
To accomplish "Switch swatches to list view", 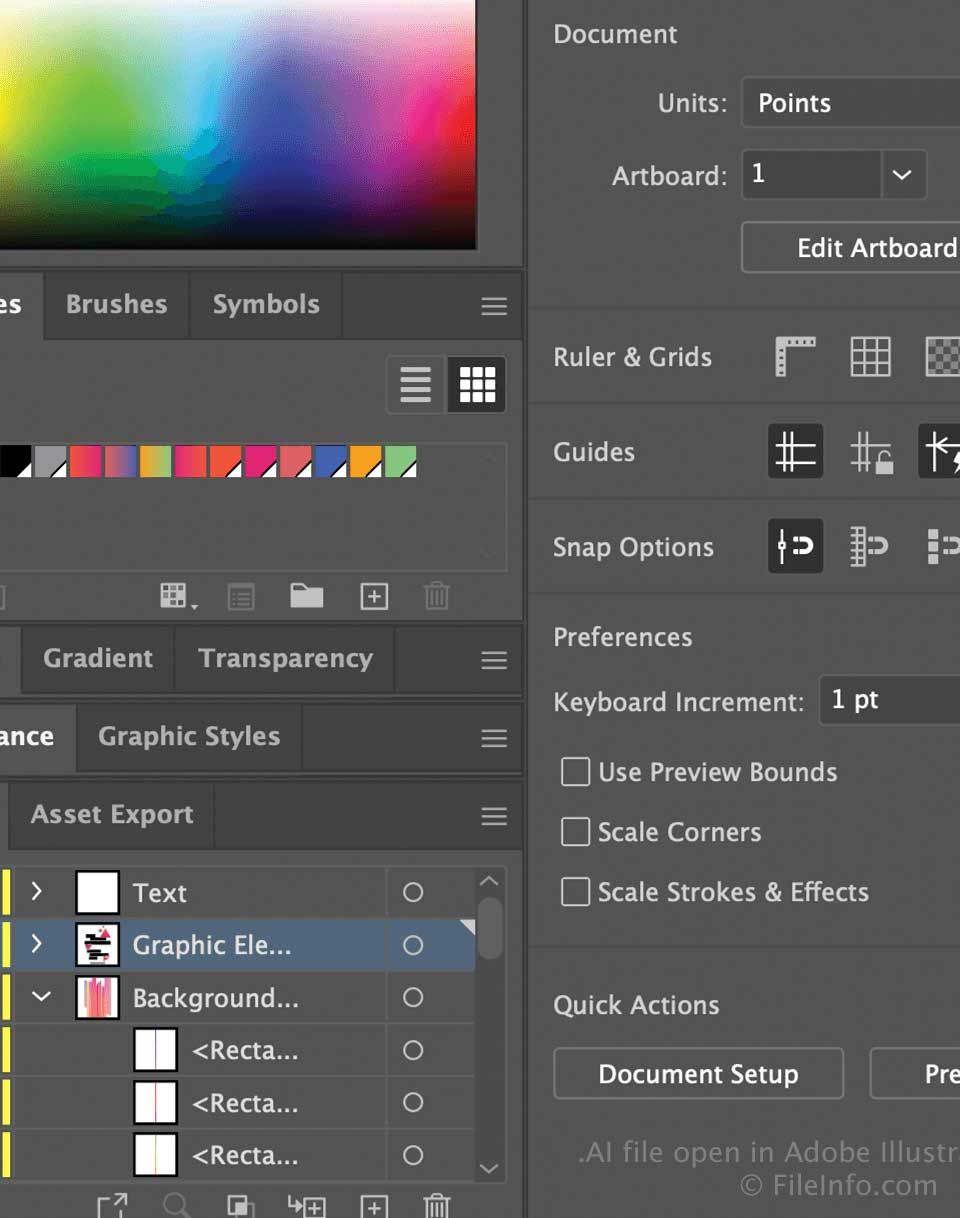I will click(x=415, y=384).
